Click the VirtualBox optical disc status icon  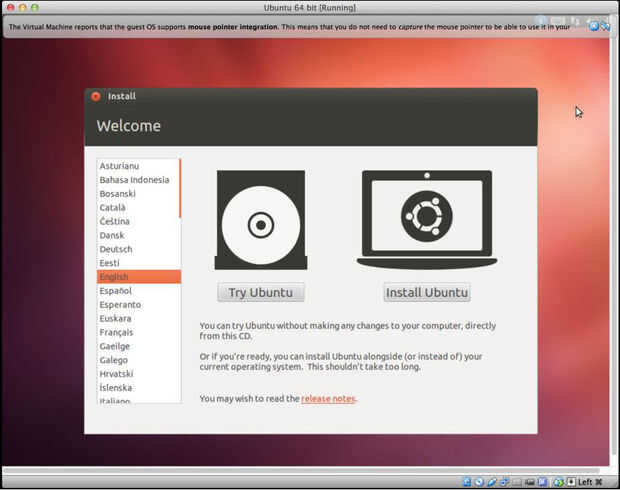tap(480, 482)
